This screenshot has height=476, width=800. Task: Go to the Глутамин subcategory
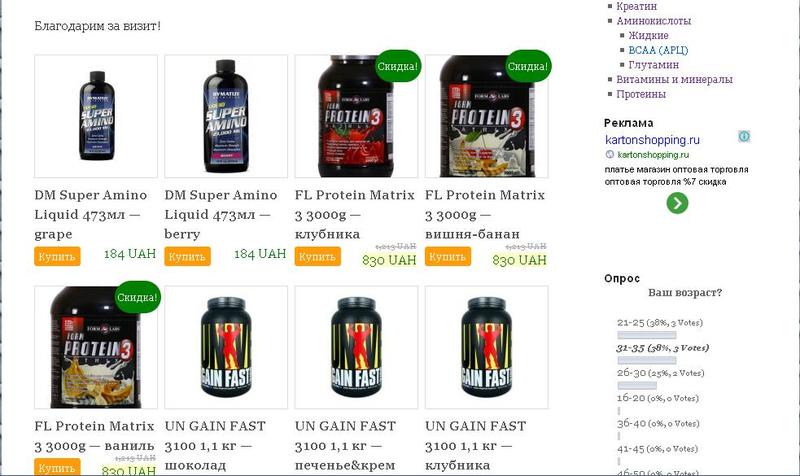[654, 65]
